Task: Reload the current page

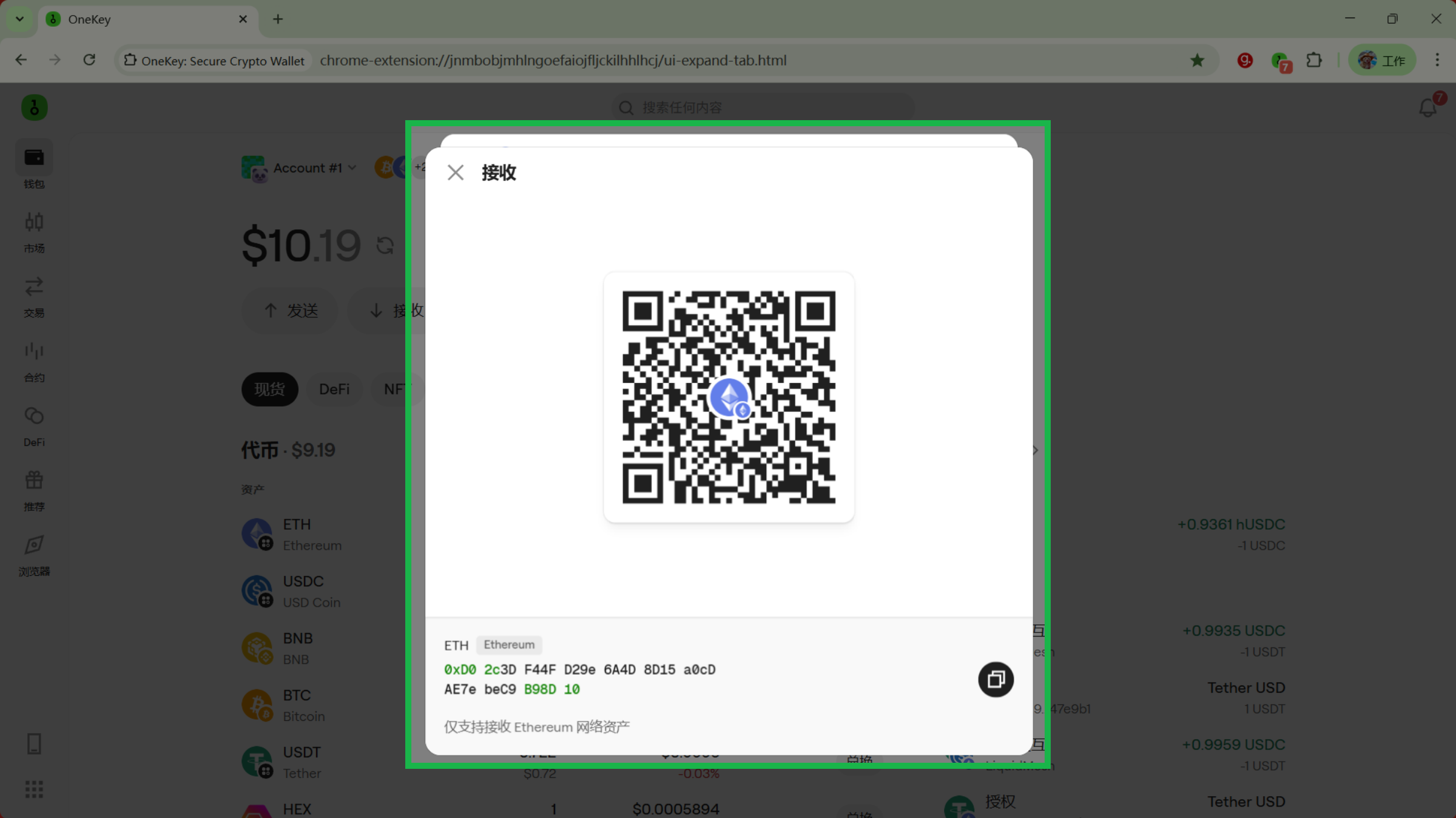Action: click(x=89, y=60)
